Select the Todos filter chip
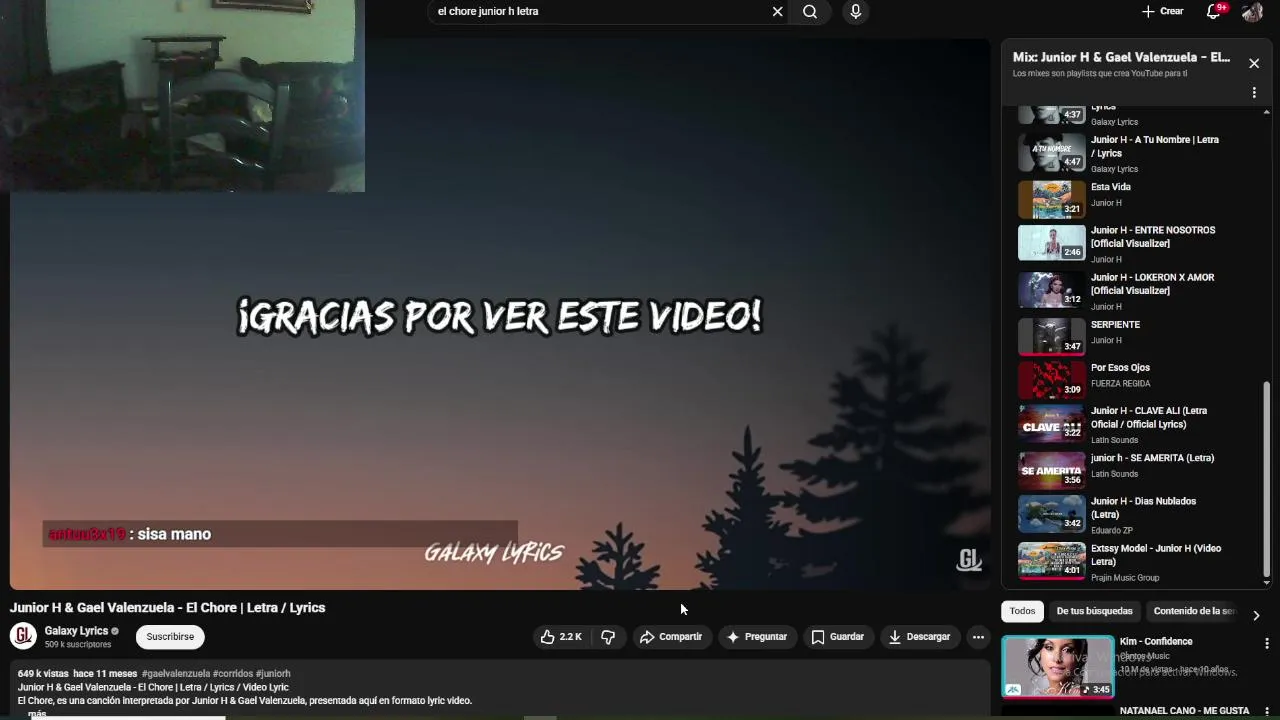 [x=1022, y=611]
